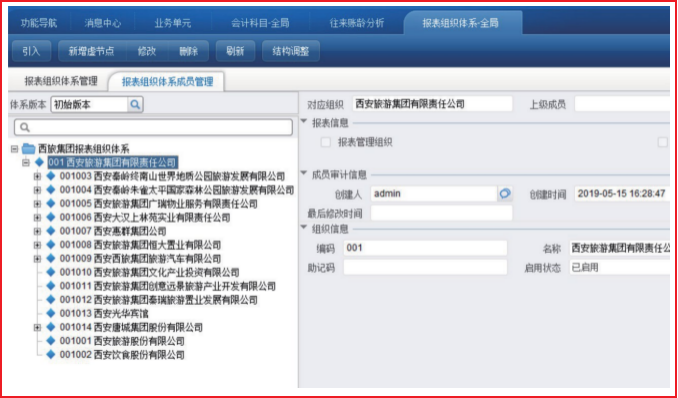Click the magnifier icon inside tree search box

coord(24,128)
